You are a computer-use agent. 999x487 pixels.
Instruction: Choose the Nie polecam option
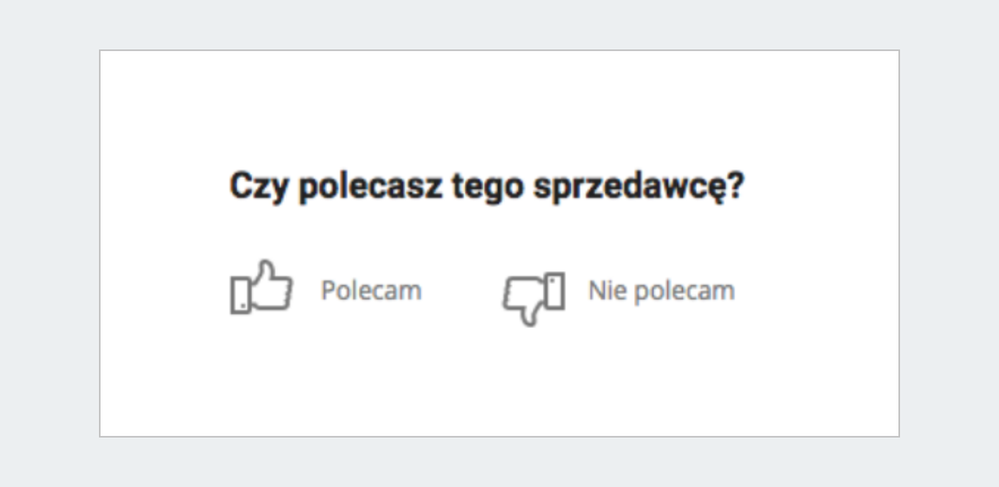tap(619, 298)
